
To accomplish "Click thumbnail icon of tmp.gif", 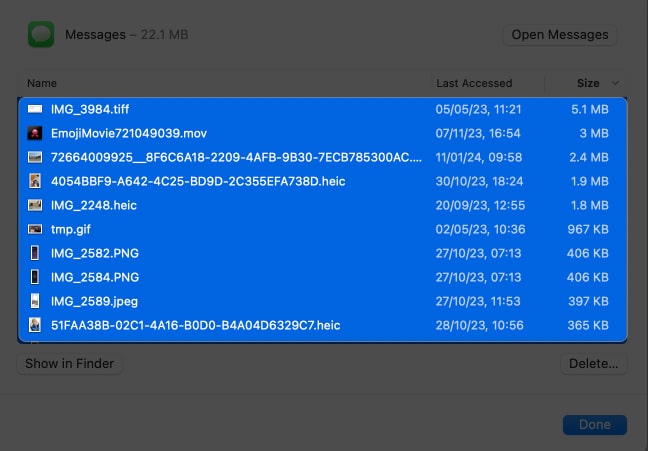I will tap(35, 229).
